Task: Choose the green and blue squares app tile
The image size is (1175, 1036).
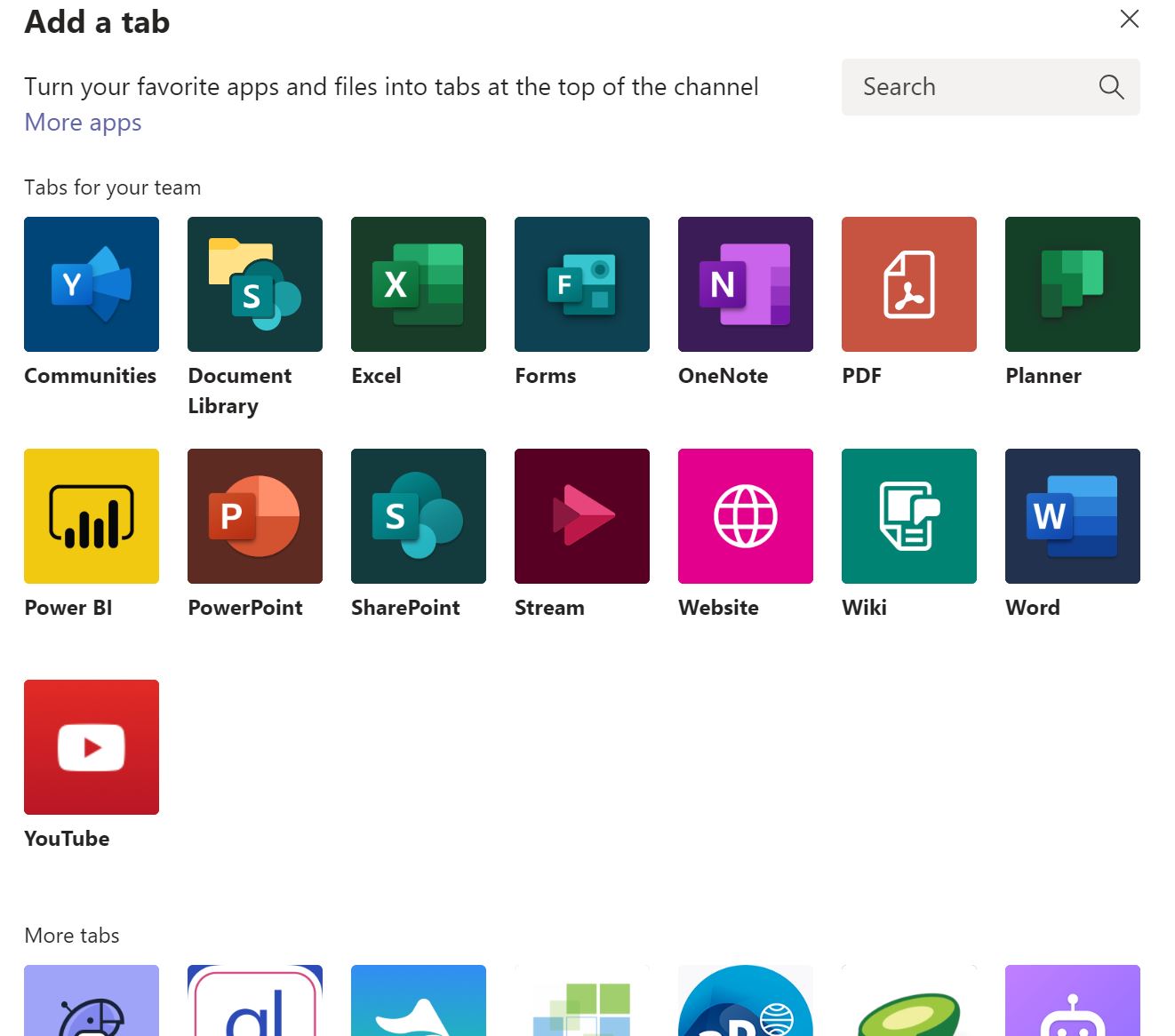Action: (582, 1000)
